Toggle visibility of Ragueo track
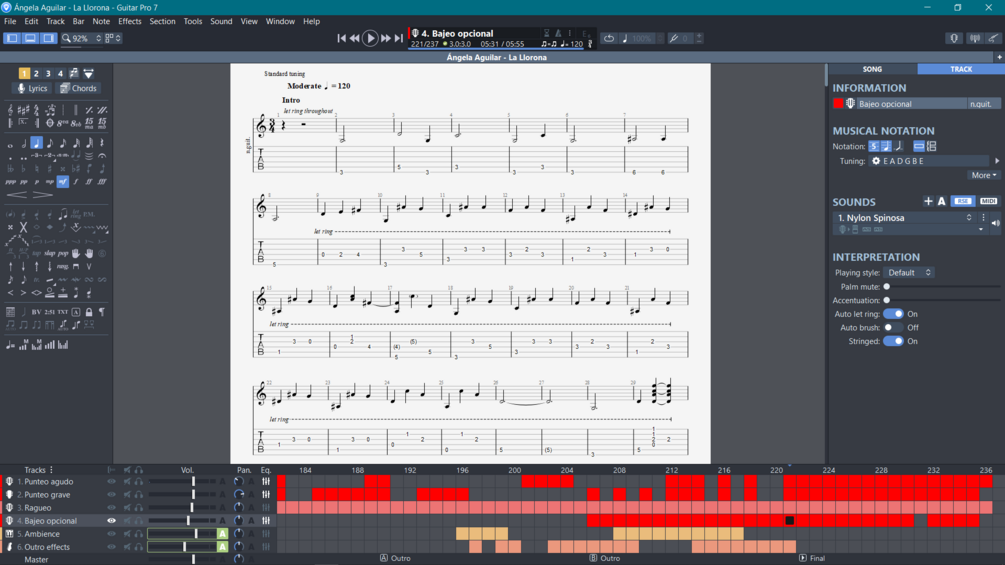The width and height of the screenshot is (1005, 565). coord(111,507)
